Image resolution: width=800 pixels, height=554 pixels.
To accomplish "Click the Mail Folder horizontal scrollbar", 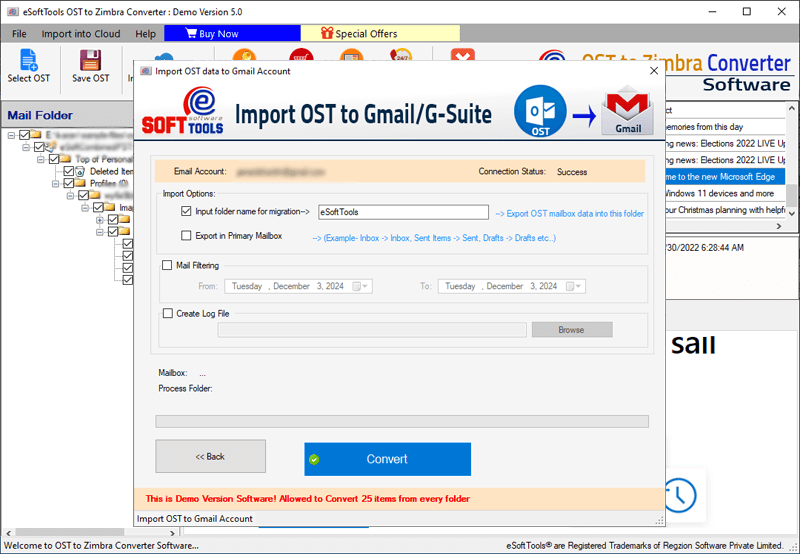I will tap(90, 533).
